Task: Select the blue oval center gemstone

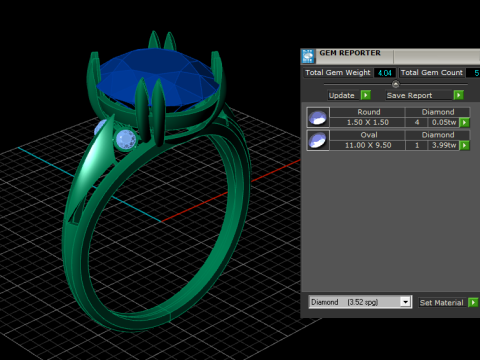Action: point(159,78)
